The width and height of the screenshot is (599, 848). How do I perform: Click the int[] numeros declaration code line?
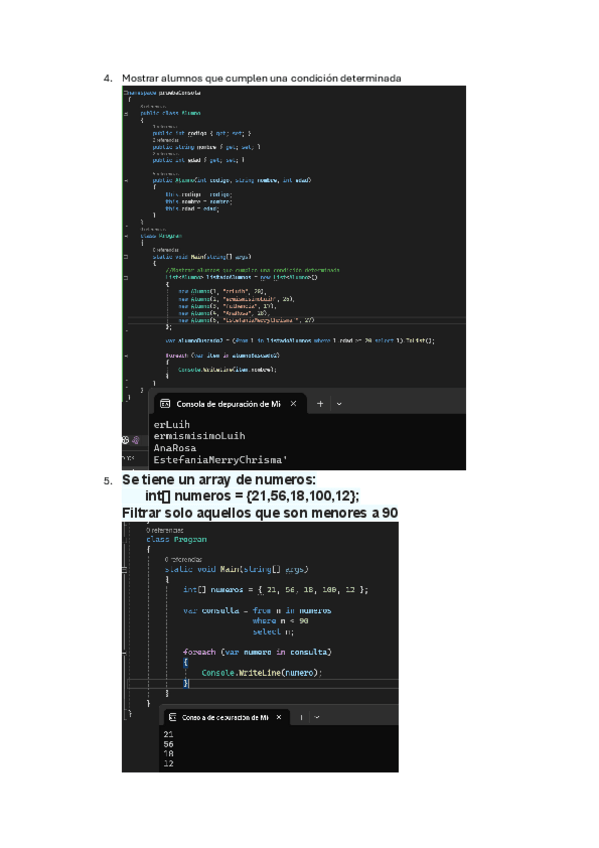click(276, 589)
